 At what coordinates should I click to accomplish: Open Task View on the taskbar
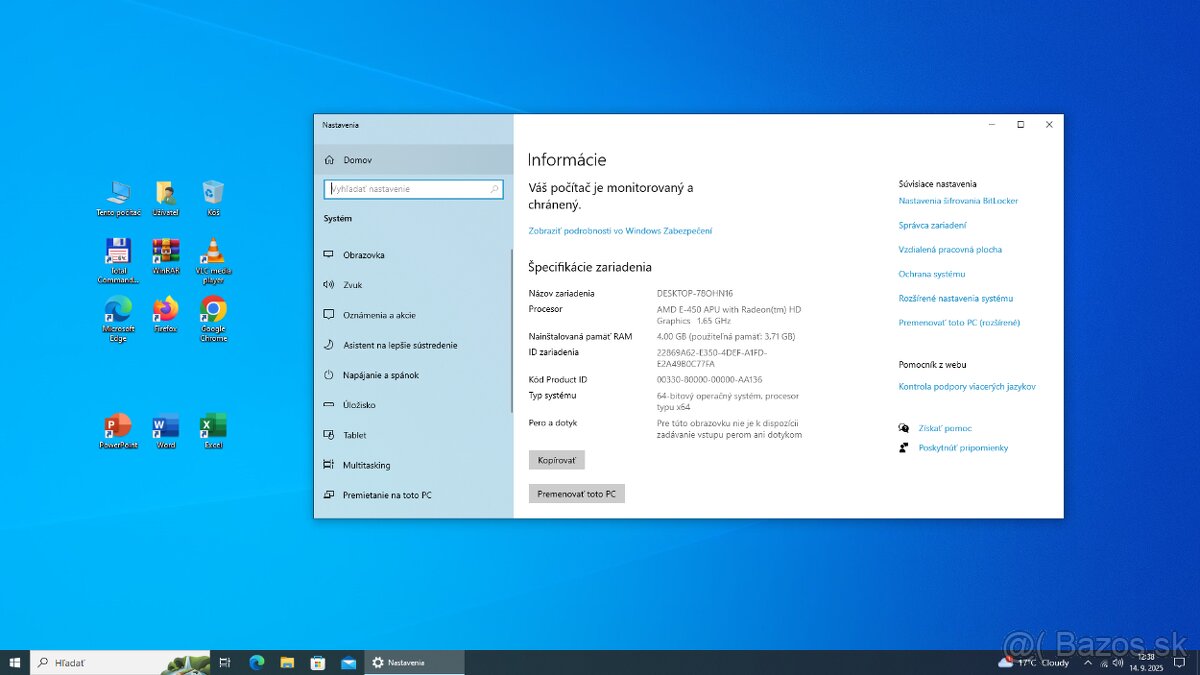point(223,661)
